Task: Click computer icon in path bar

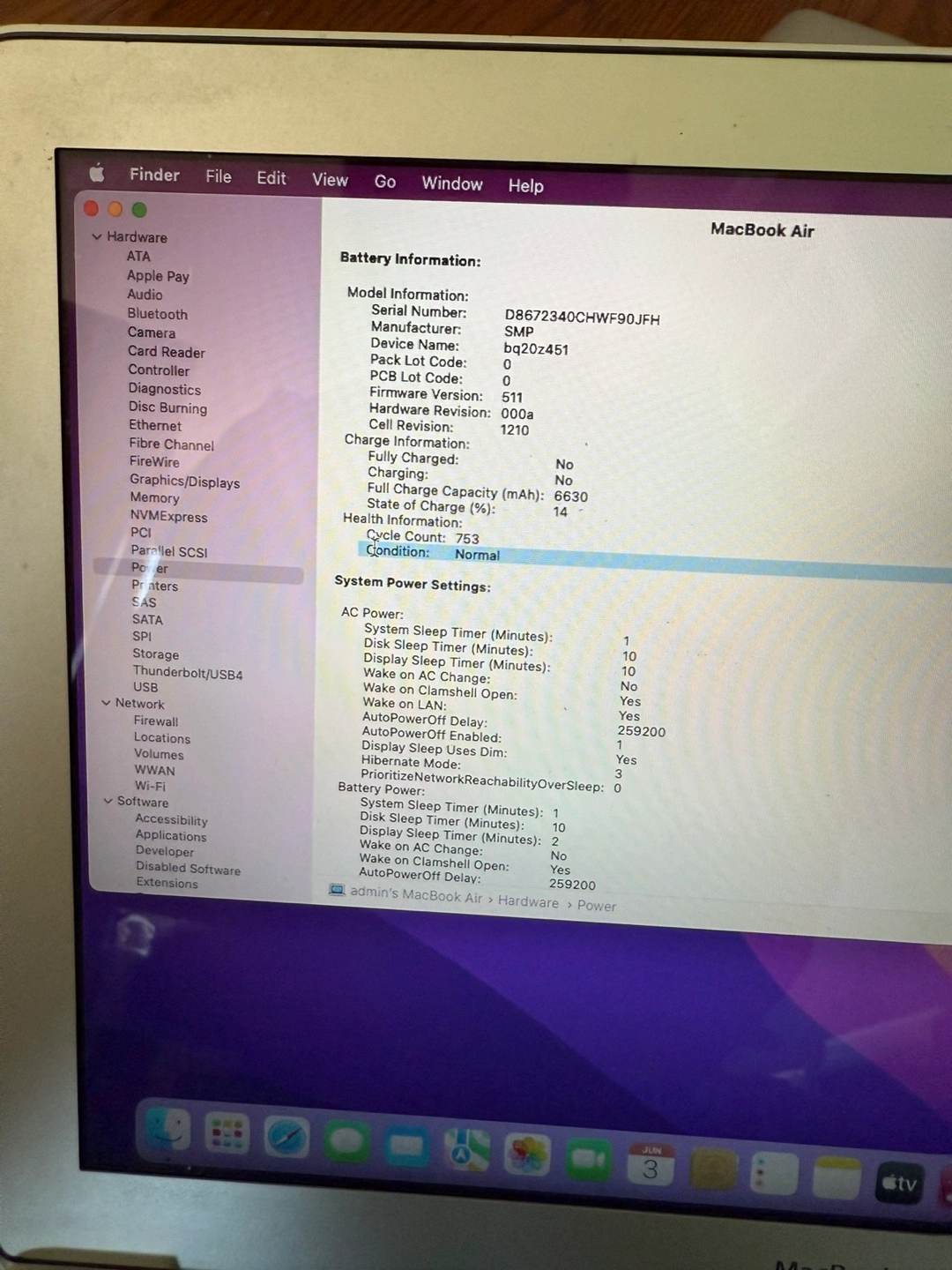Action: pos(337,890)
